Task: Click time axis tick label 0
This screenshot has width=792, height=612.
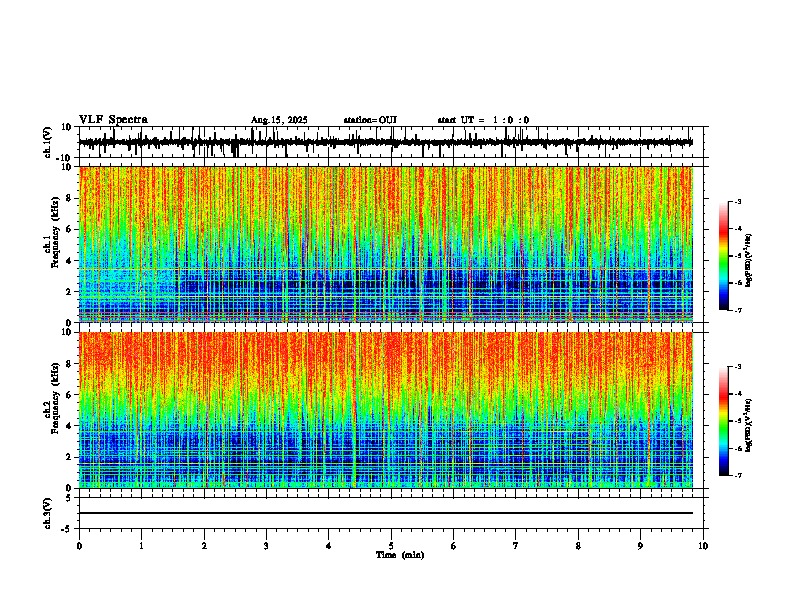Action: [79, 546]
